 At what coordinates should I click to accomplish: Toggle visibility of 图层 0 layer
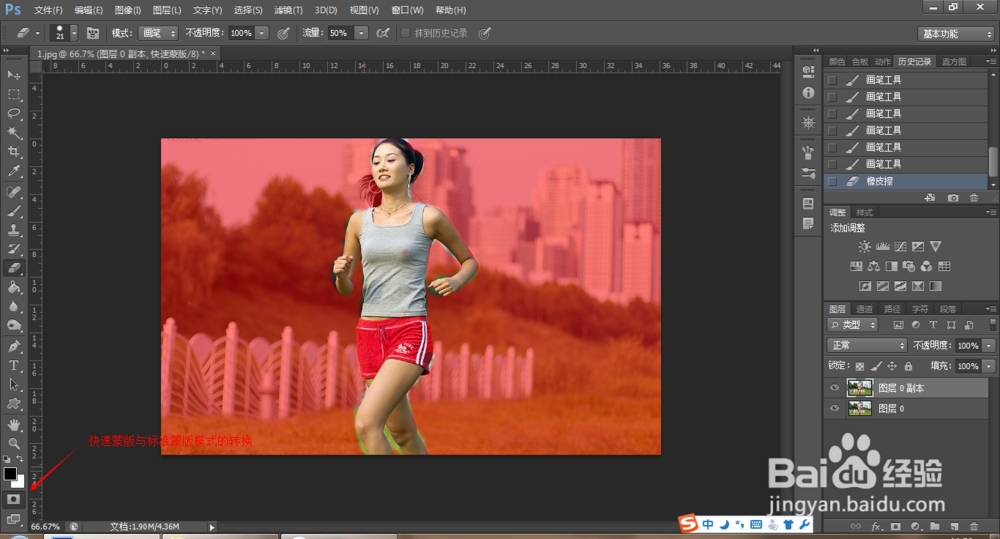pyautogui.click(x=835, y=409)
